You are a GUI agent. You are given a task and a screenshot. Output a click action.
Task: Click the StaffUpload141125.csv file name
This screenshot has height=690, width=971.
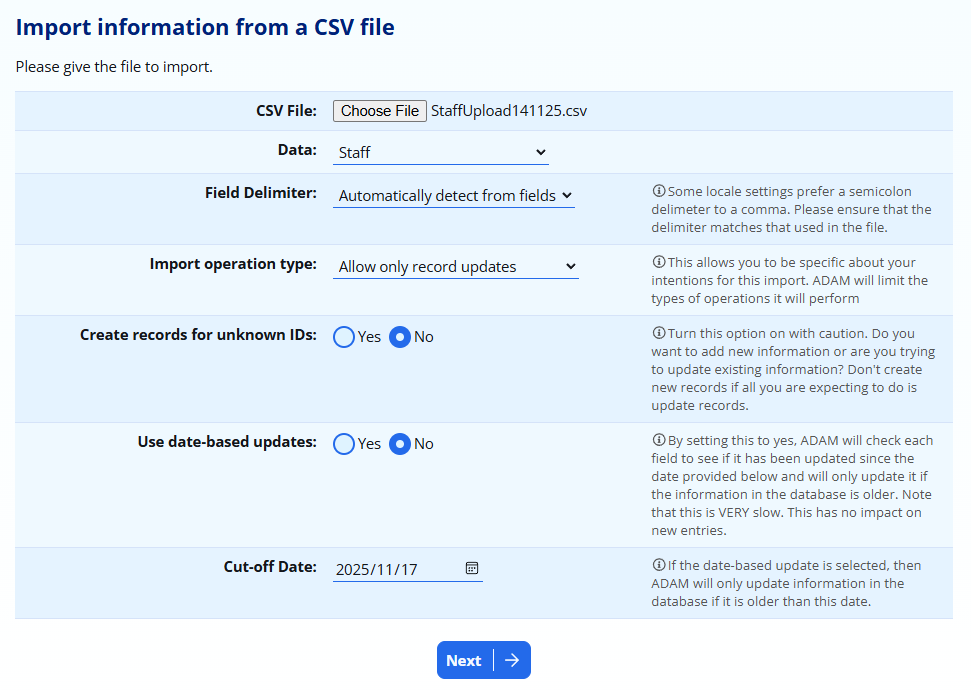(x=508, y=111)
